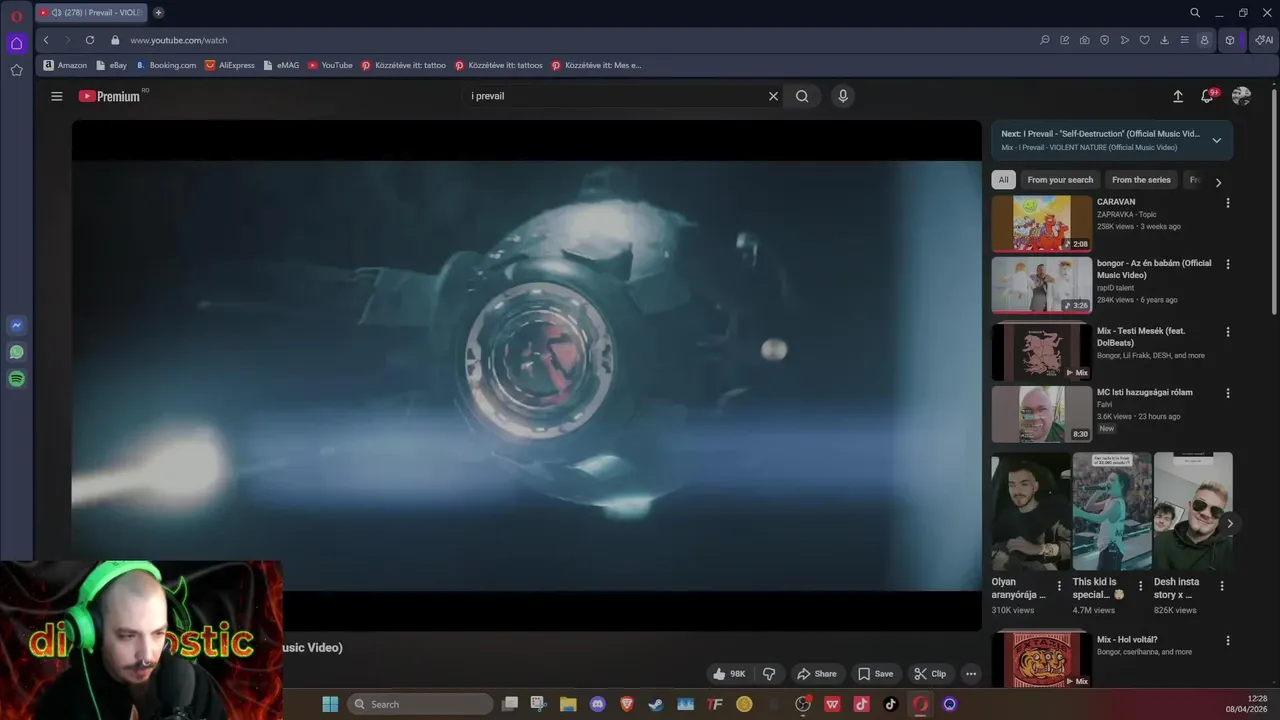The width and height of the screenshot is (1280, 720).
Task: Open the This kid is special short
Action: tap(1112, 511)
